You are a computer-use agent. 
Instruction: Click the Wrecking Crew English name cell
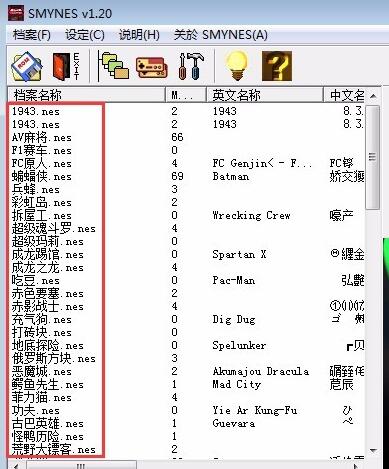pyautogui.click(x=251, y=215)
